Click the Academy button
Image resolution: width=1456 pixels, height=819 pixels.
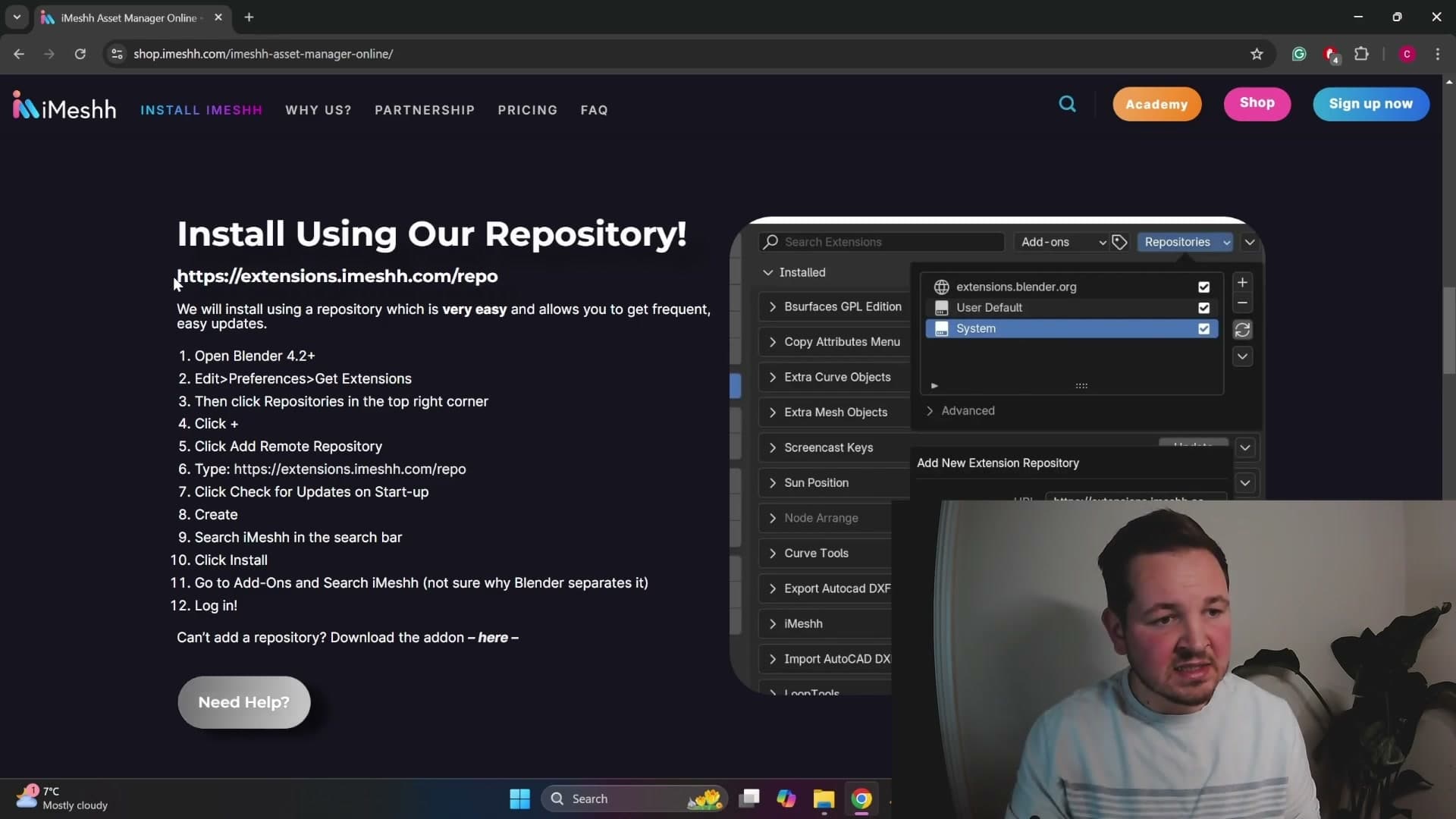(x=1156, y=104)
